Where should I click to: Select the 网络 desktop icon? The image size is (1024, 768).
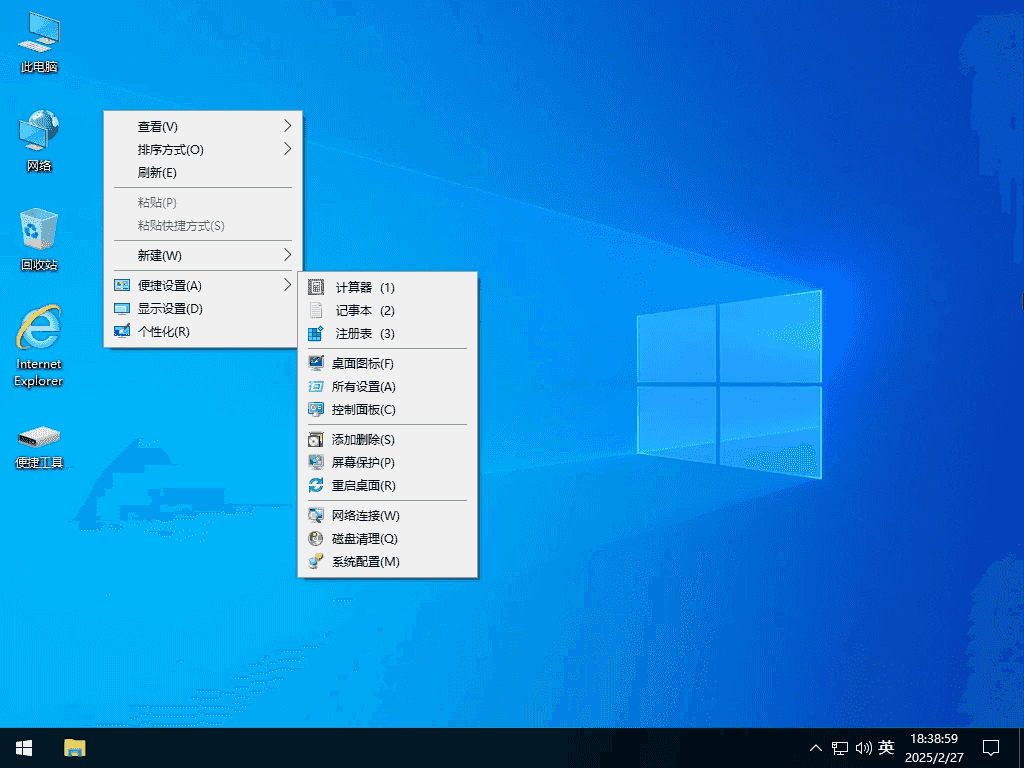(39, 140)
